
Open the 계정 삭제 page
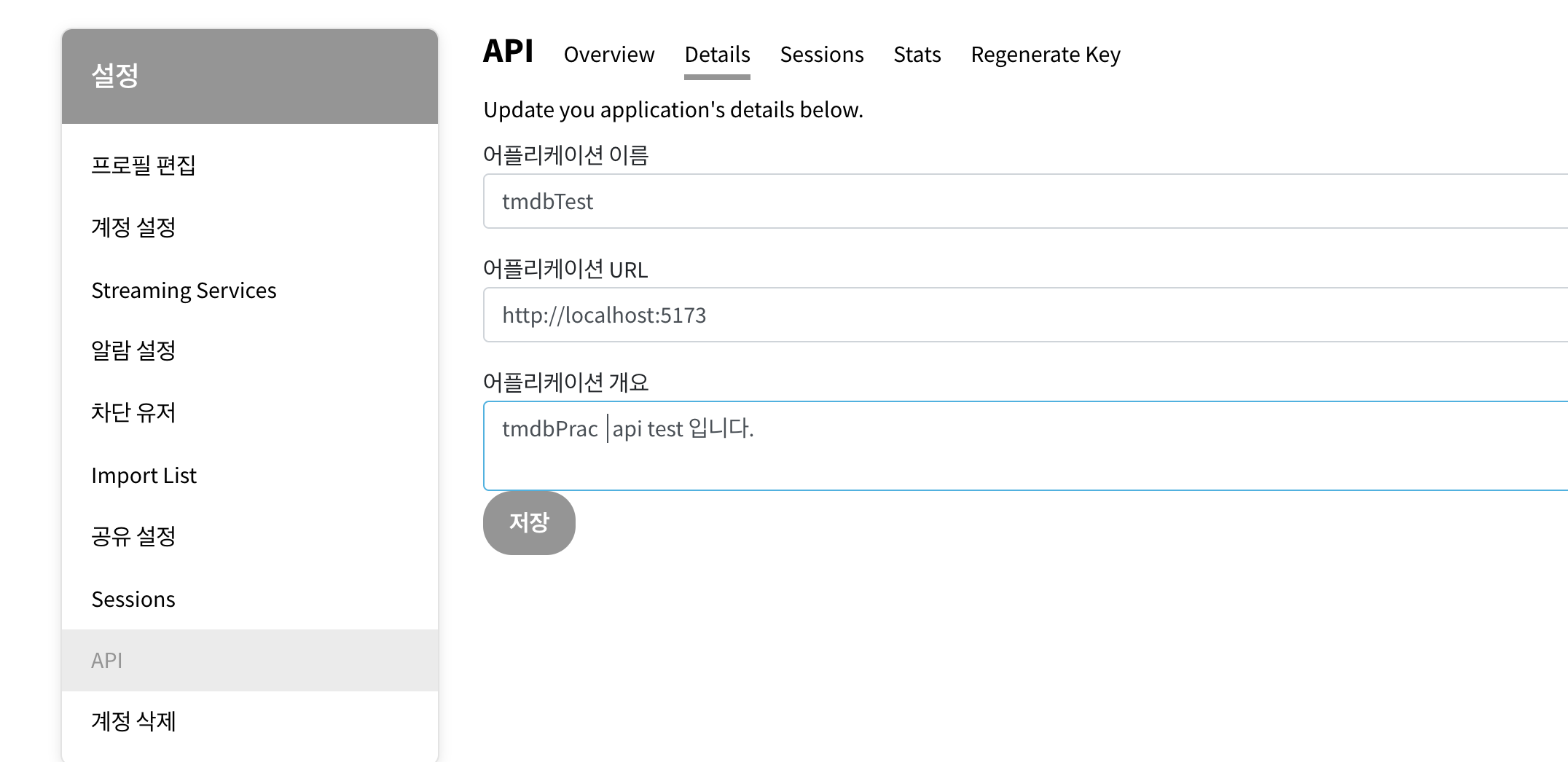coord(133,721)
